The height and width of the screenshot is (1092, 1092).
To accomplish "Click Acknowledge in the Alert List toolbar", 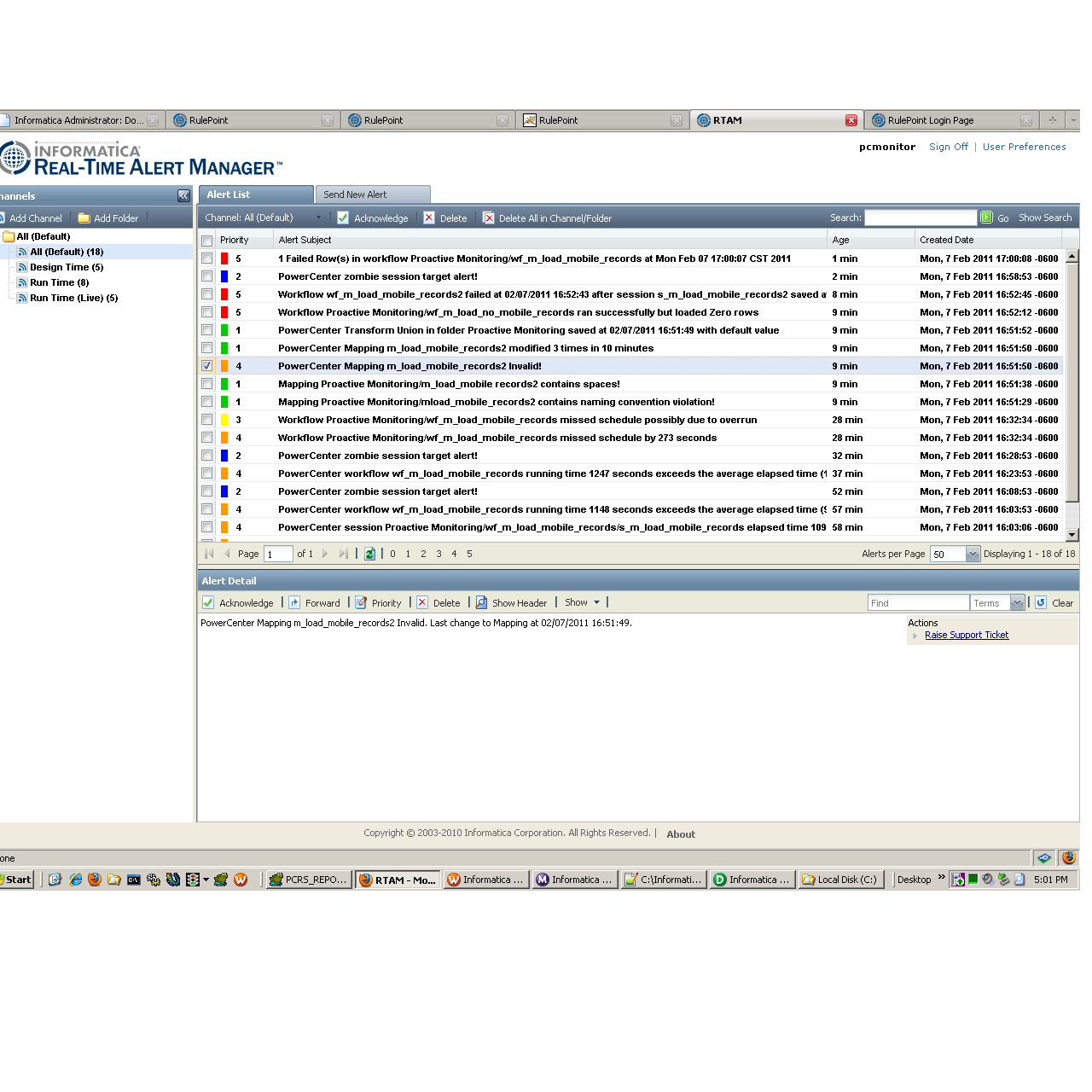I will [373, 218].
